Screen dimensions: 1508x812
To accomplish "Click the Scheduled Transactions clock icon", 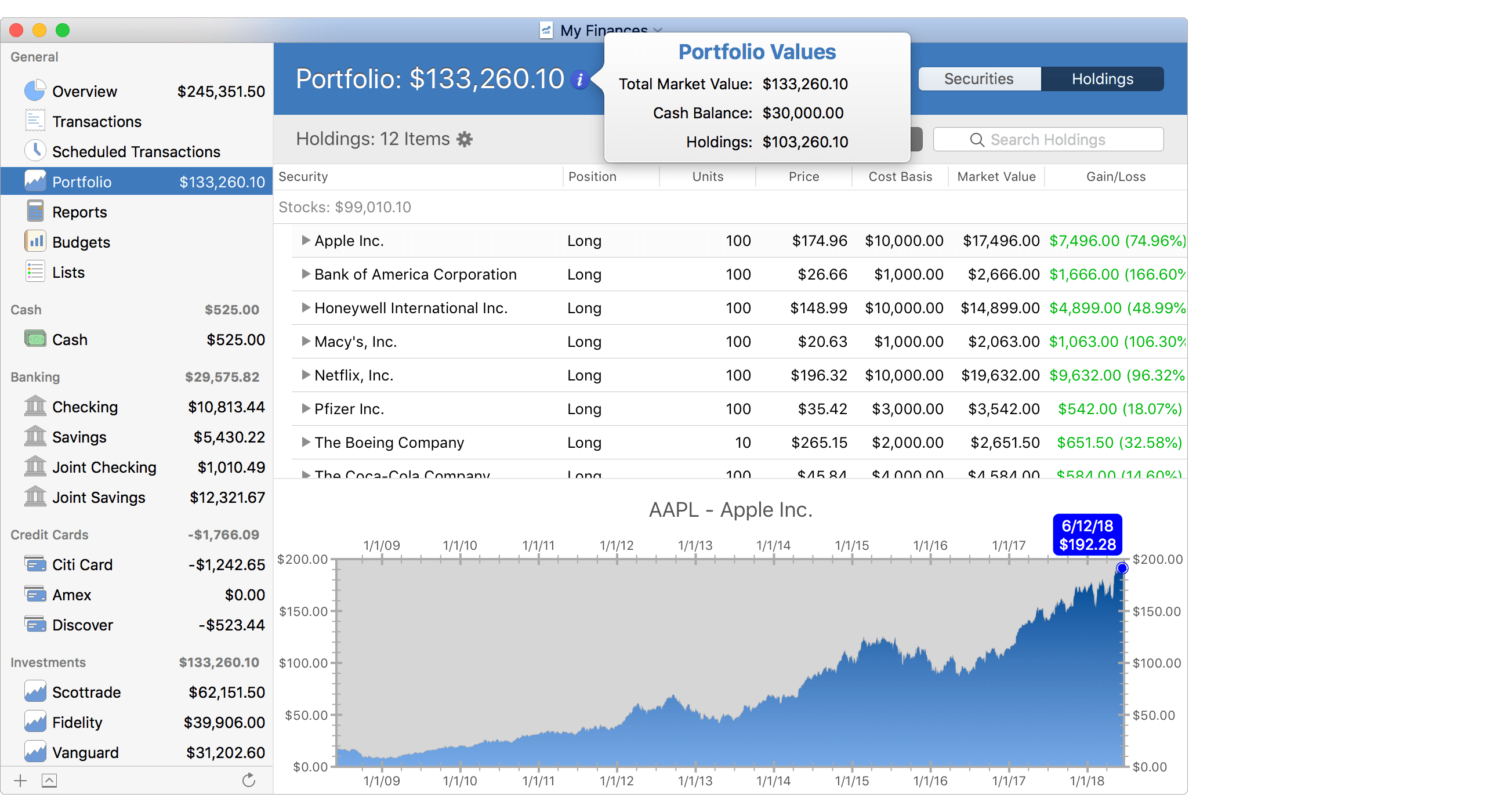I will (x=35, y=150).
